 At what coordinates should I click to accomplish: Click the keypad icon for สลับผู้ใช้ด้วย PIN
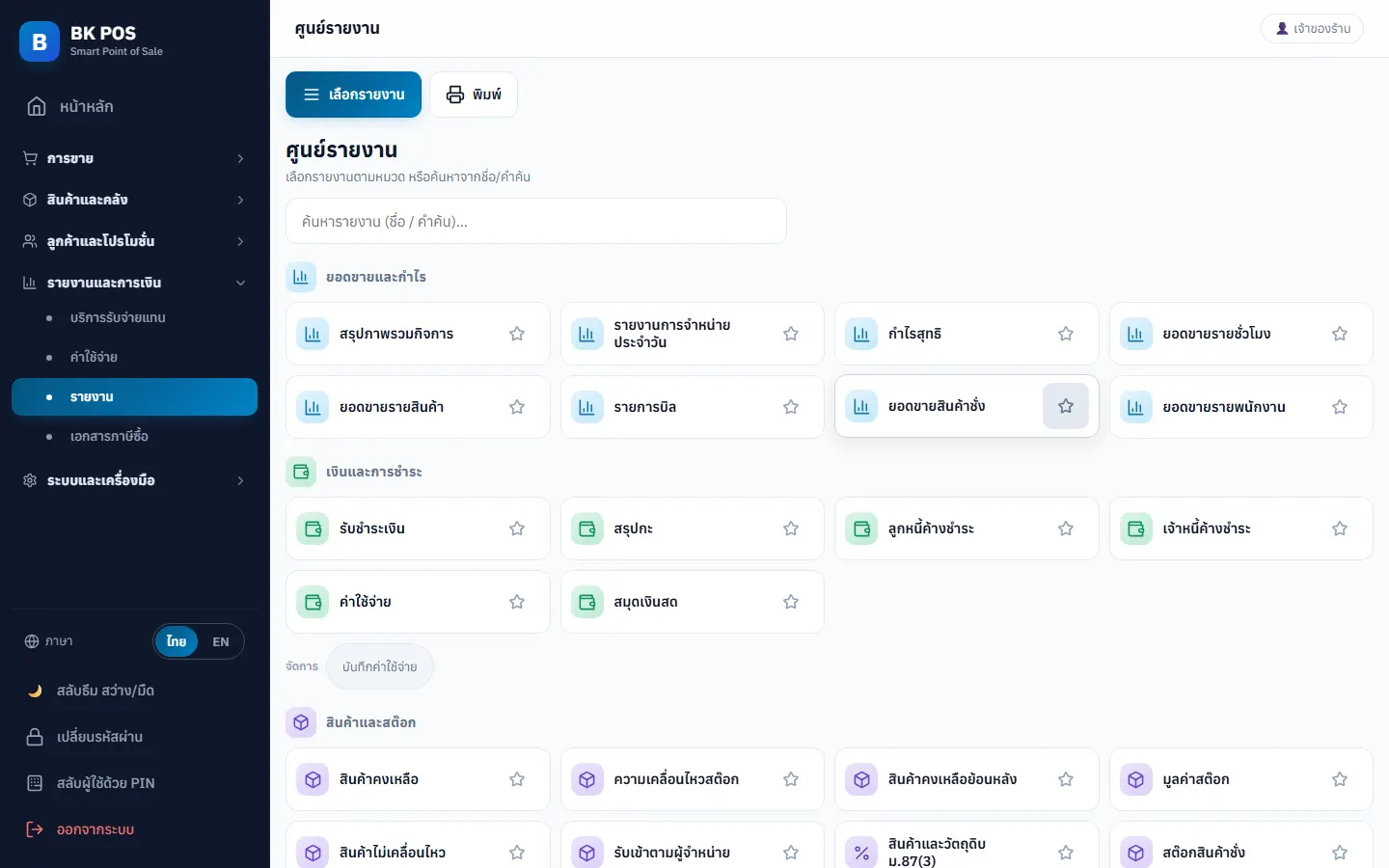point(35,783)
